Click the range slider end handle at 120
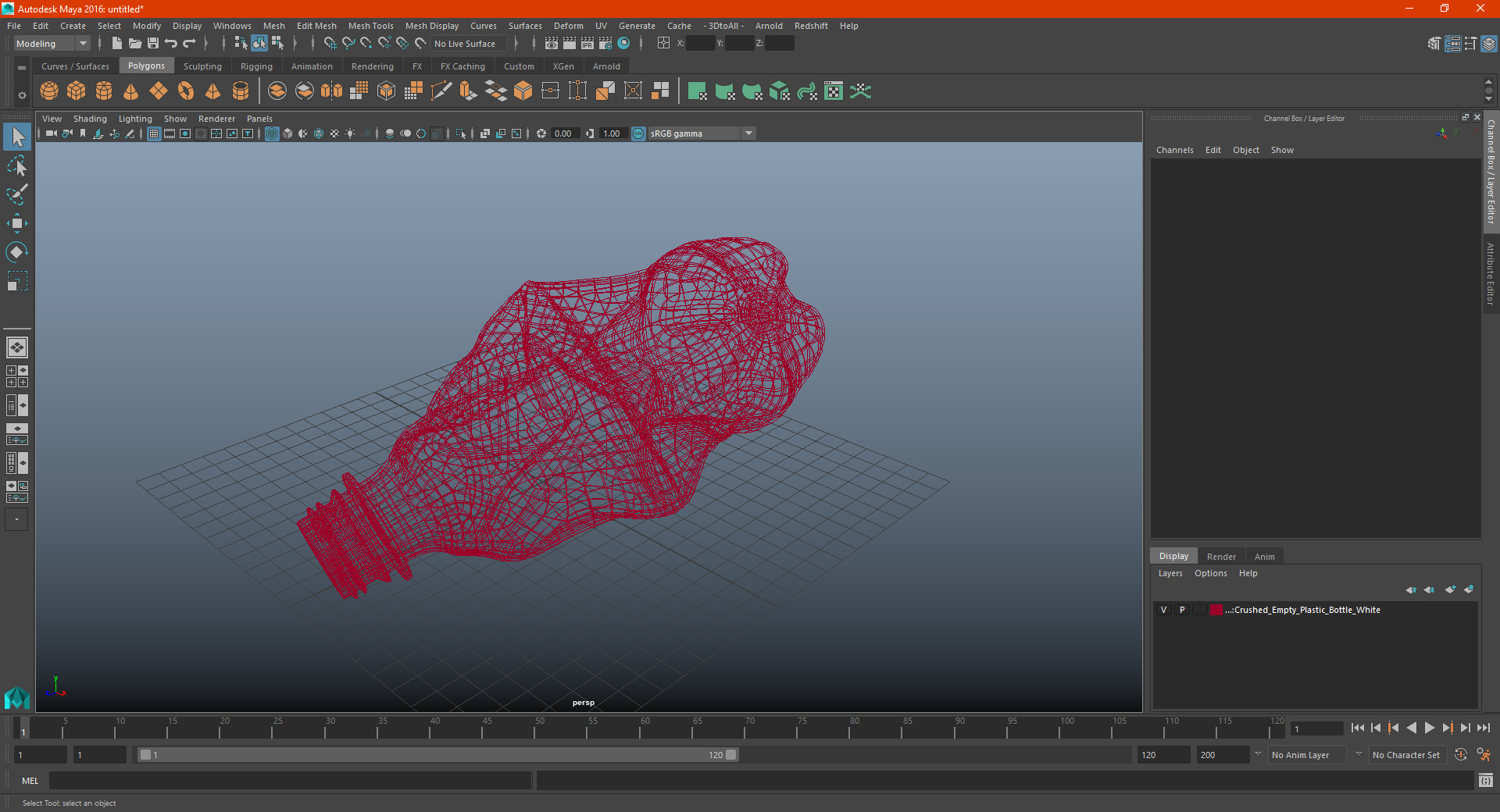Viewport: 1500px width, 812px height. coord(731,755)
